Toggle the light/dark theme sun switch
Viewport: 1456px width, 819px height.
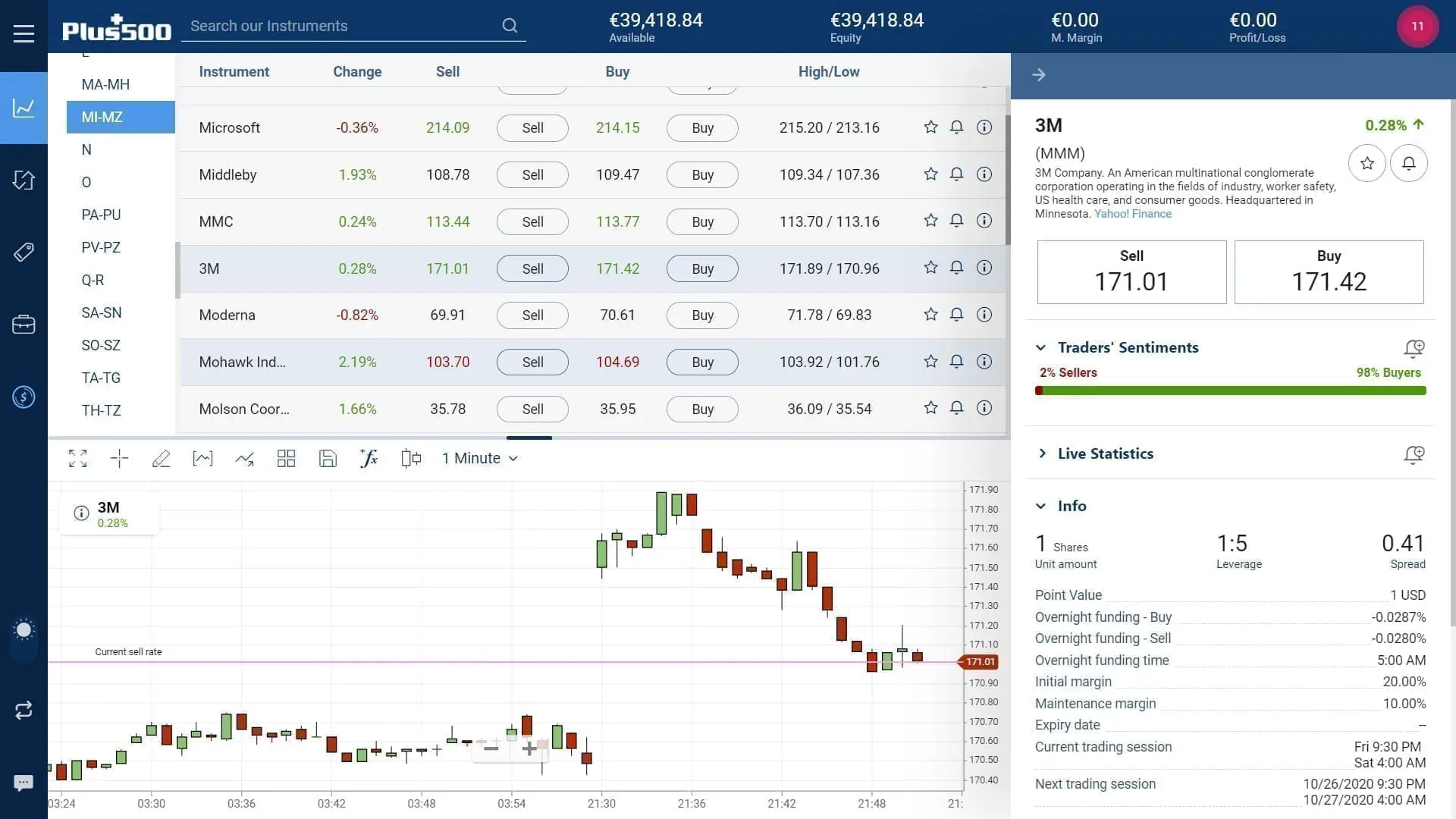24,630
